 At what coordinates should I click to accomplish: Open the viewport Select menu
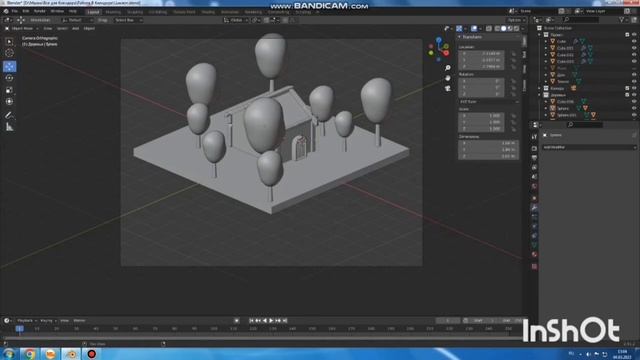pyautogui.click(x=62, y=29)
